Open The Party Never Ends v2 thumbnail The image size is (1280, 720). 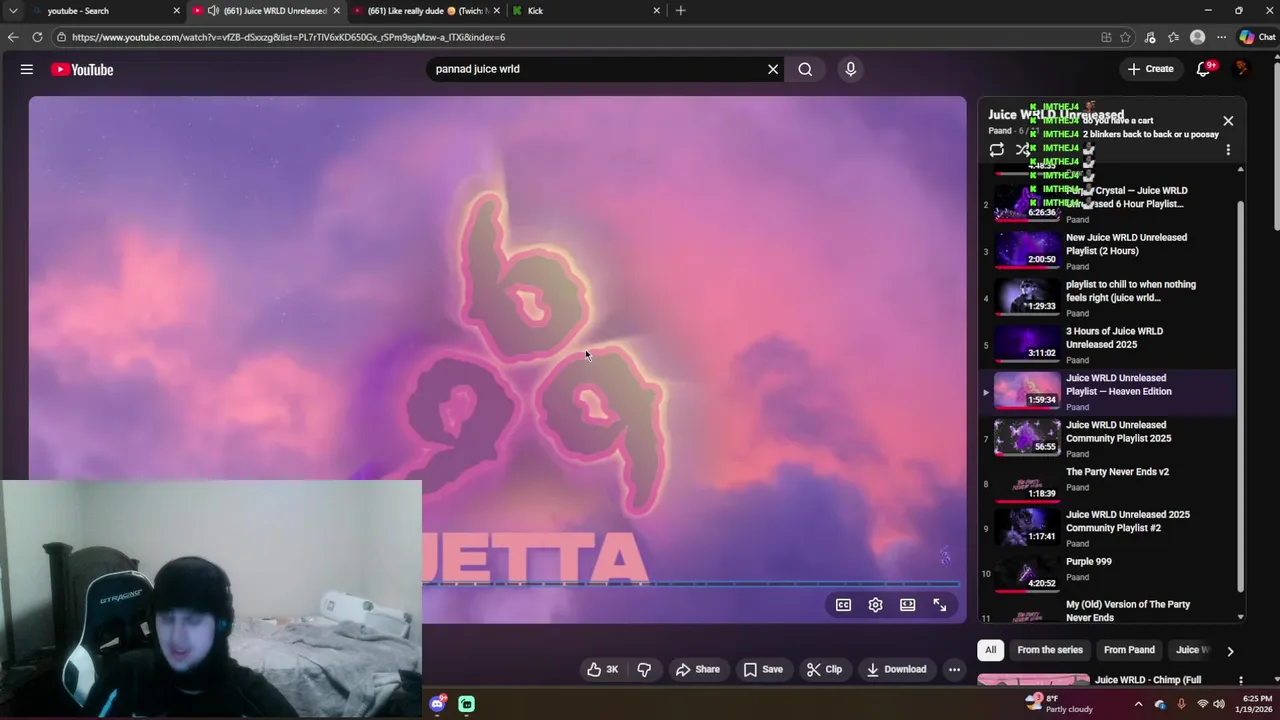click(1027, 485)
